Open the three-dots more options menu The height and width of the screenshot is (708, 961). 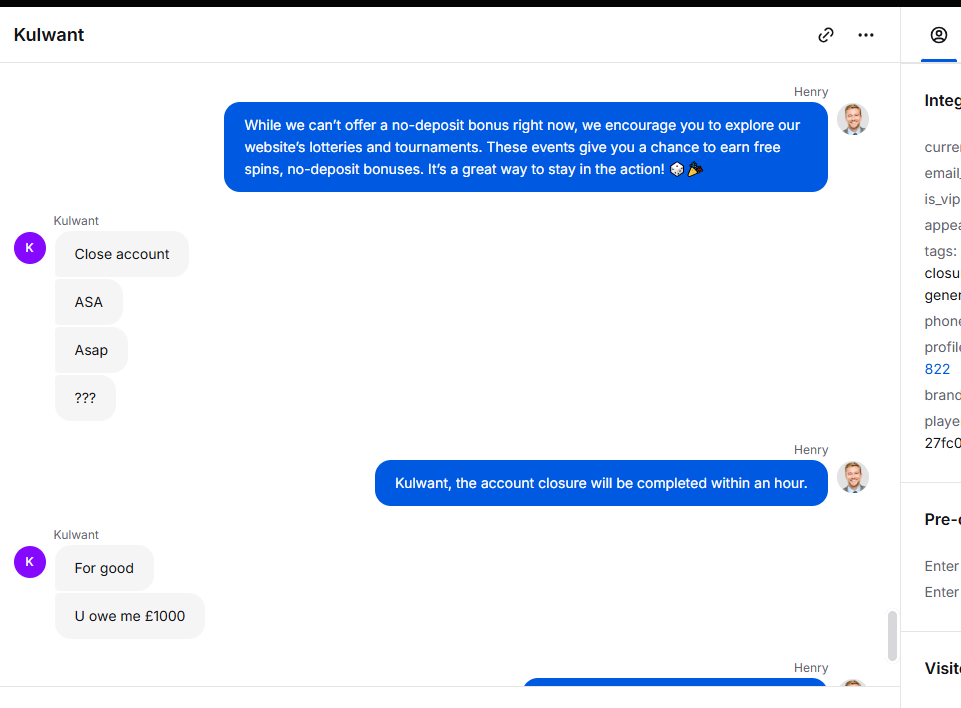(865, 35)
